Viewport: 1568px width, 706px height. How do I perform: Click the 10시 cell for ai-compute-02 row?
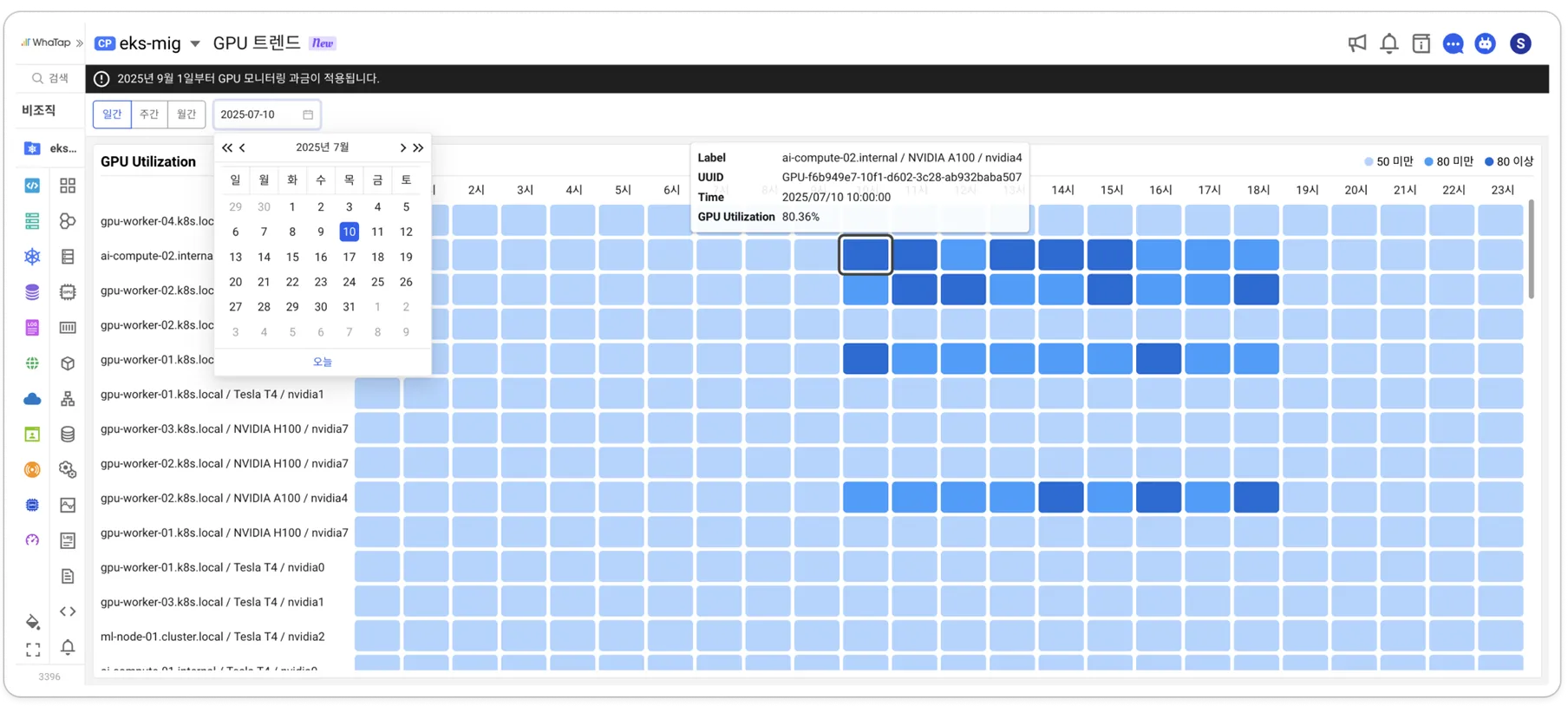point(866,255)
